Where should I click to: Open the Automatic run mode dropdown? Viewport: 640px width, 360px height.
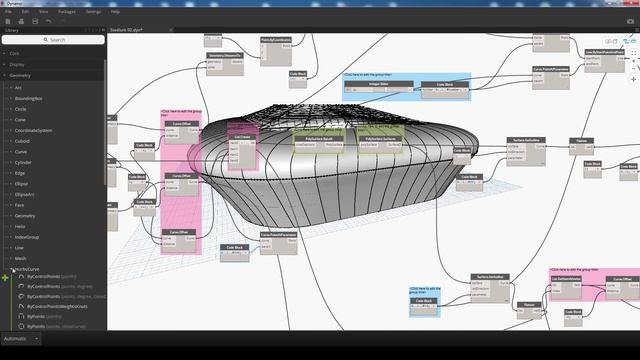21,338
